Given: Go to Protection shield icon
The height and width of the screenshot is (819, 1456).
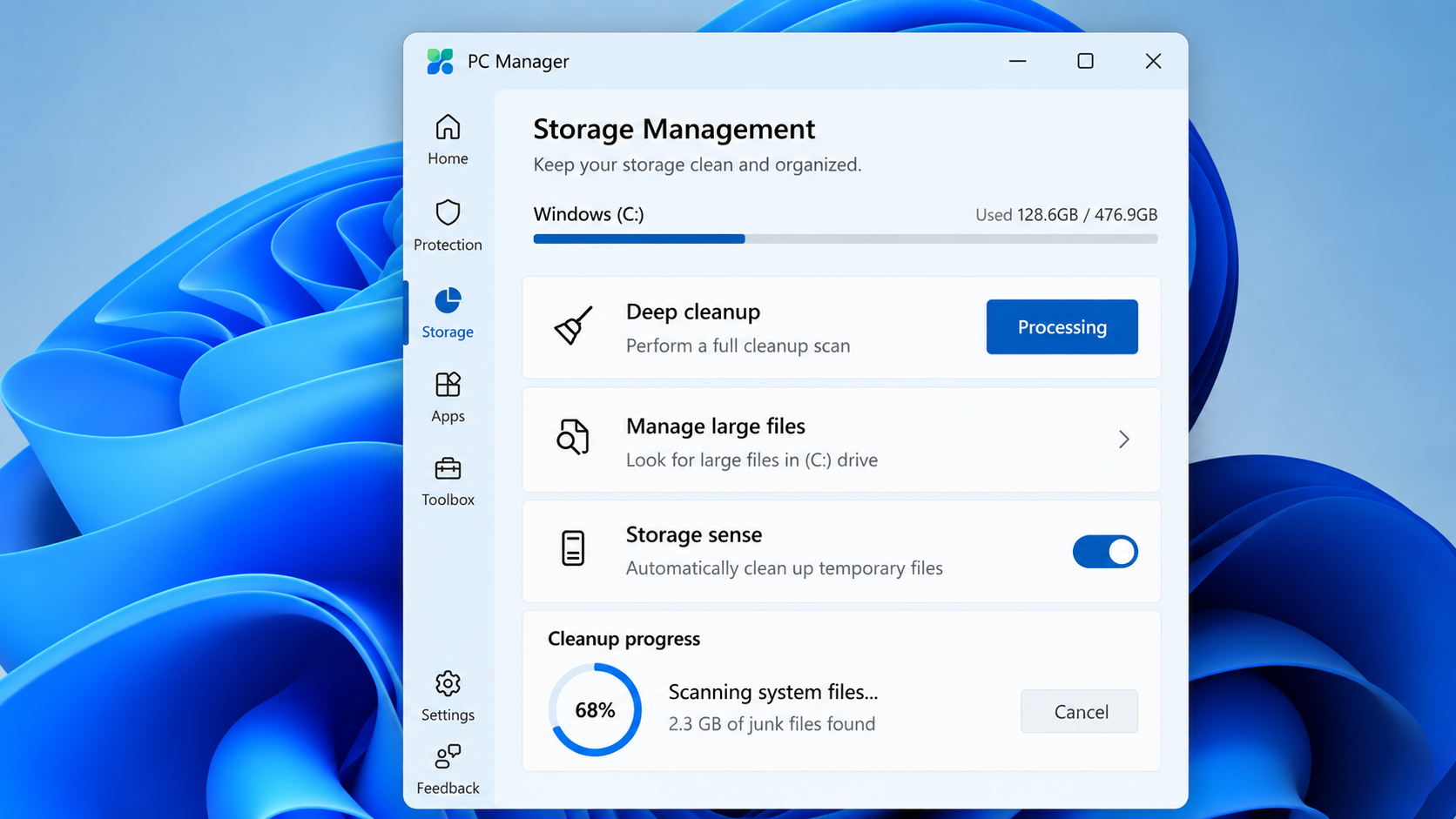Looking at the screenshot, I should pos(448,212).
